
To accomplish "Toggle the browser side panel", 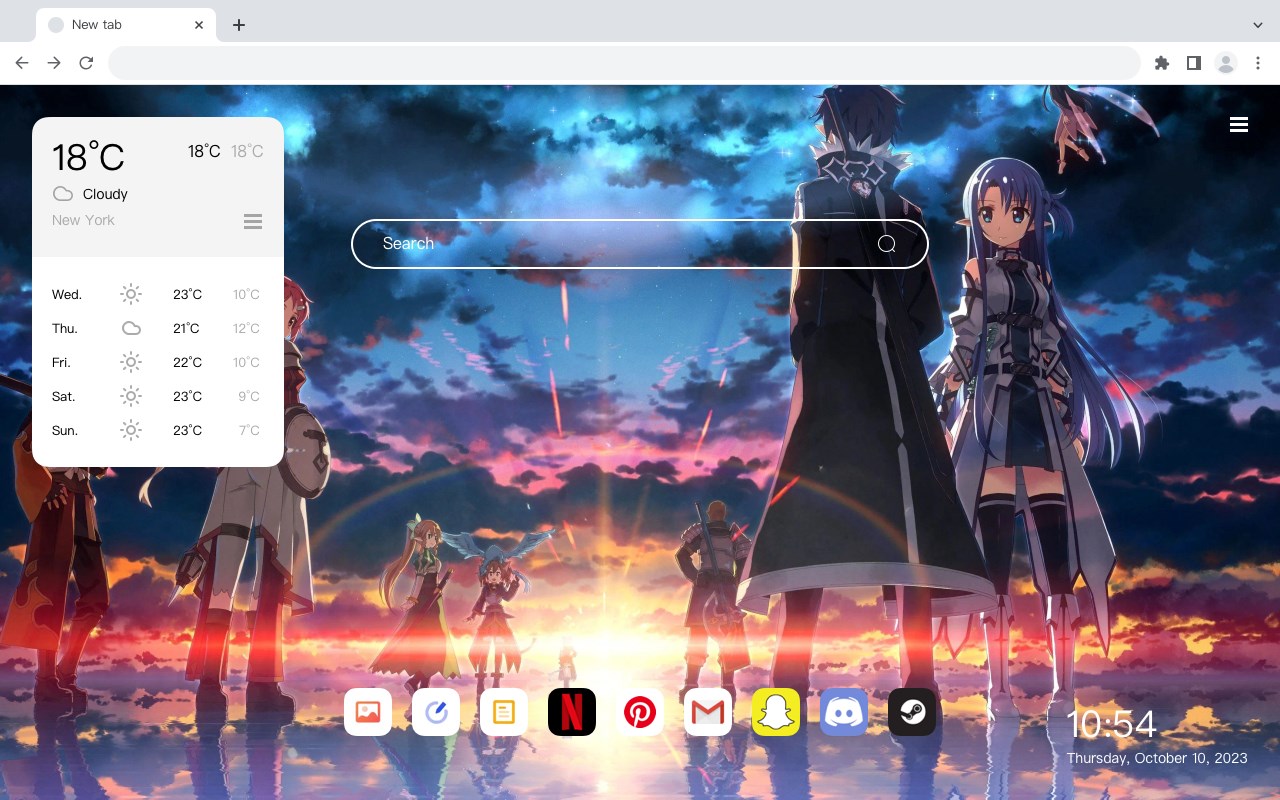I will 1193,63.
